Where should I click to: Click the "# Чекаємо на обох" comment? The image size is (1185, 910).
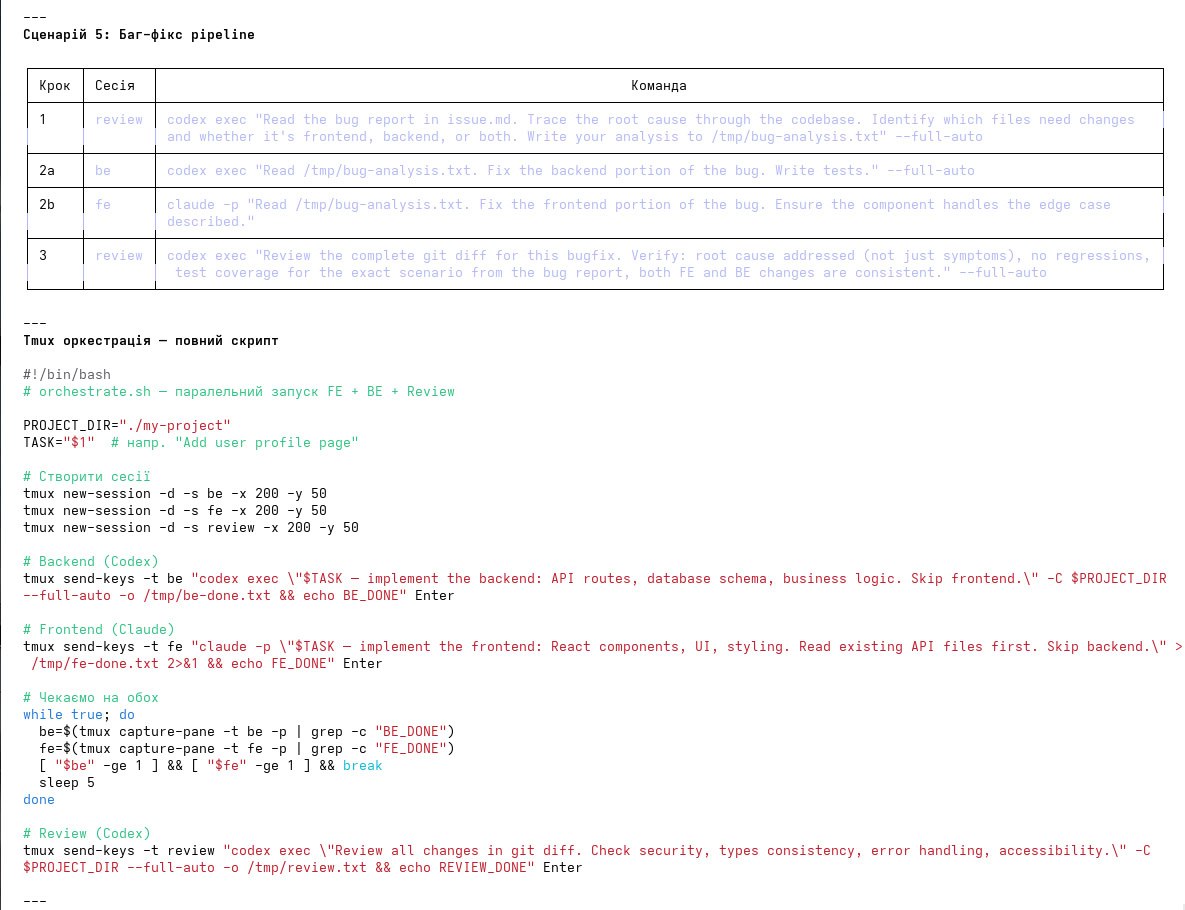click(x=91, y=698)
